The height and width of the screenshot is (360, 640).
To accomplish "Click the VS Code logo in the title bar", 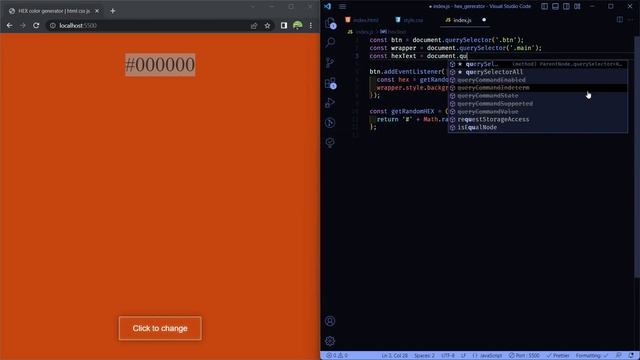I will 328,7.
